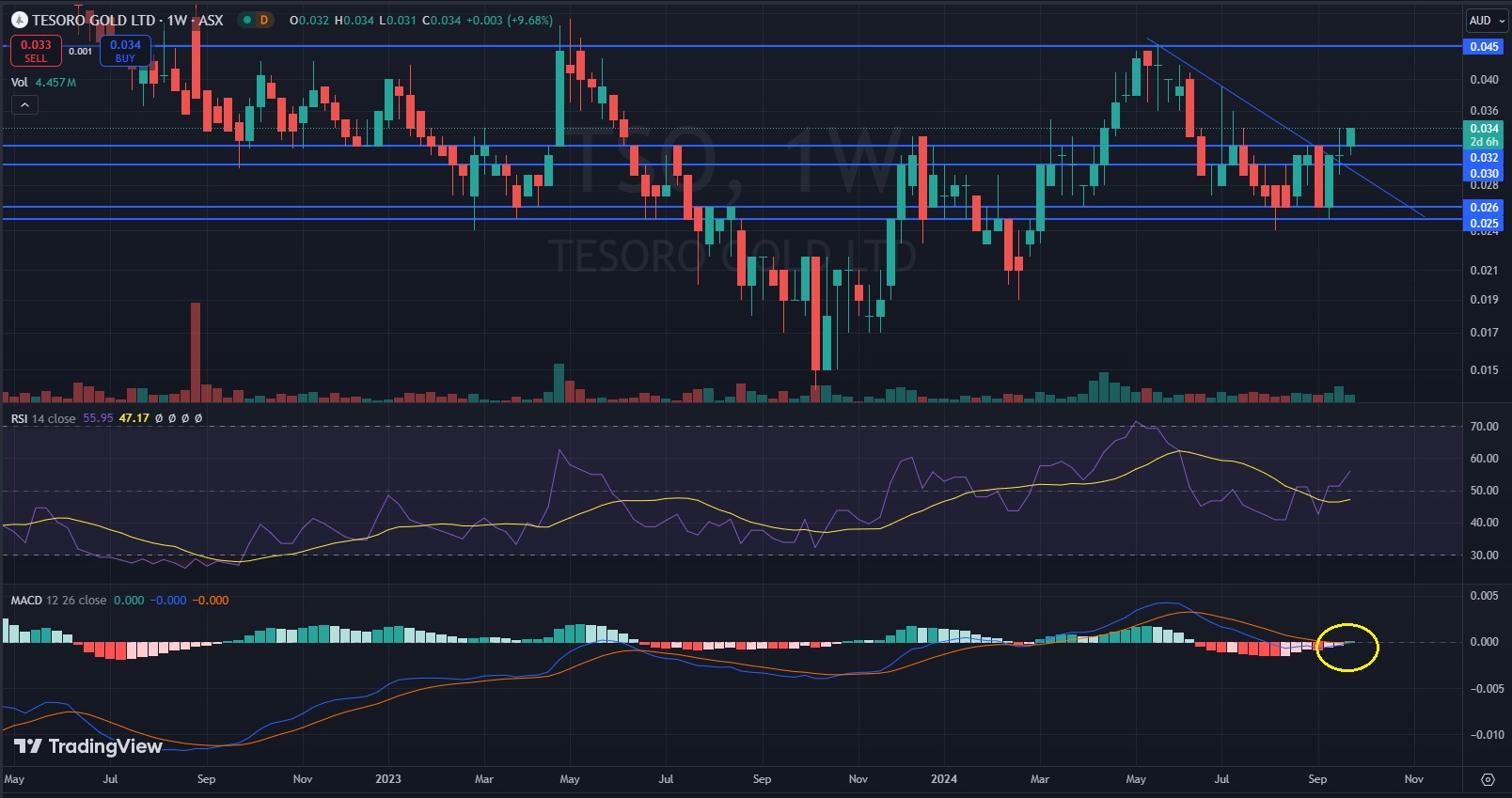Screen dimensions: 1512x798
Task: Click the 2023 label on the time axis
Action: point(387,779)
